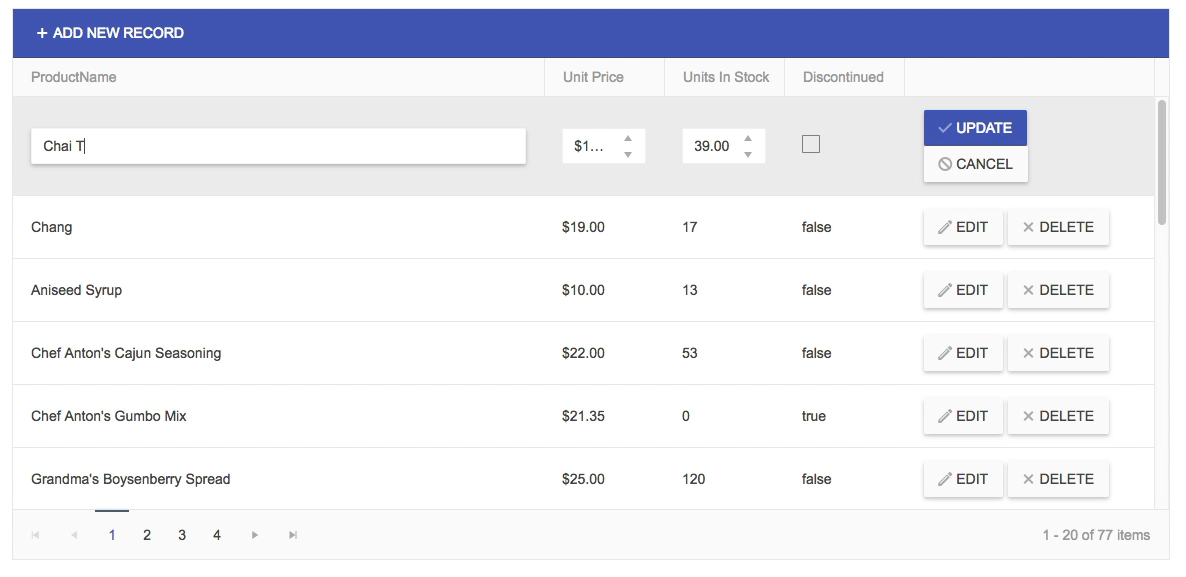Image resolution: width=1186 pixels, height=577 pixels.
Task: Toggle the Discontinued checkbox in the edit row
Action: coord(811,144)
